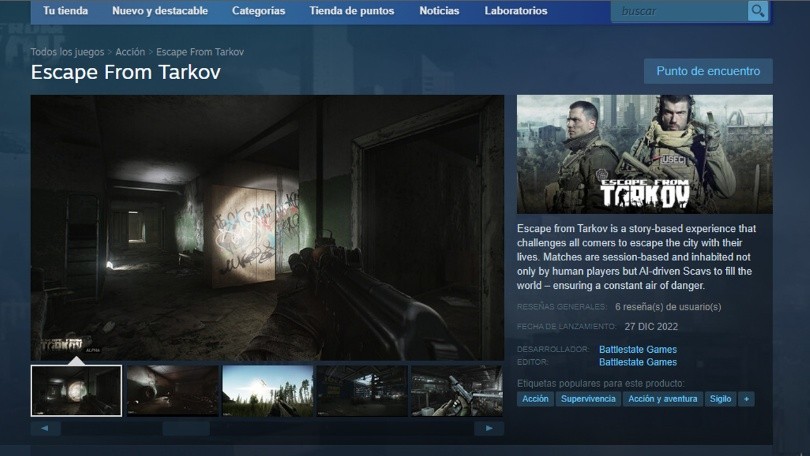
Task: Select the Acción tag
Action: tap(535, 399)
